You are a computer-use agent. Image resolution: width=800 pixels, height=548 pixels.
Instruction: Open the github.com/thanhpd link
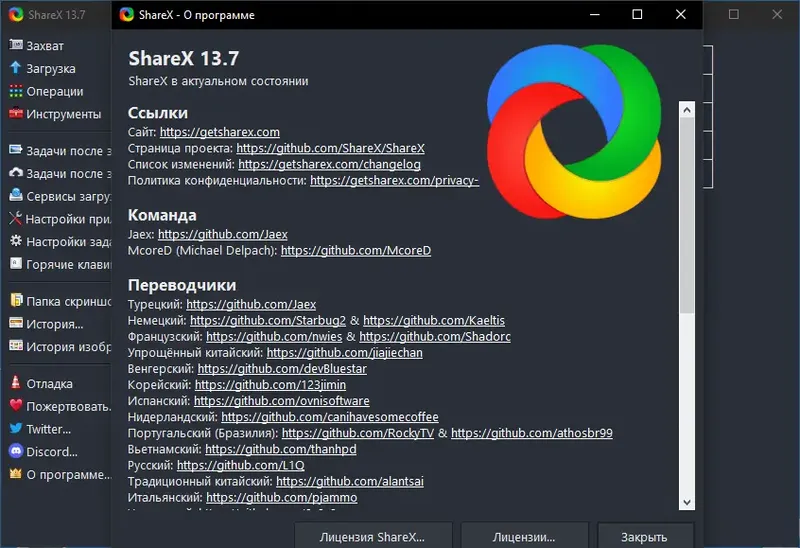coord(281,449)
